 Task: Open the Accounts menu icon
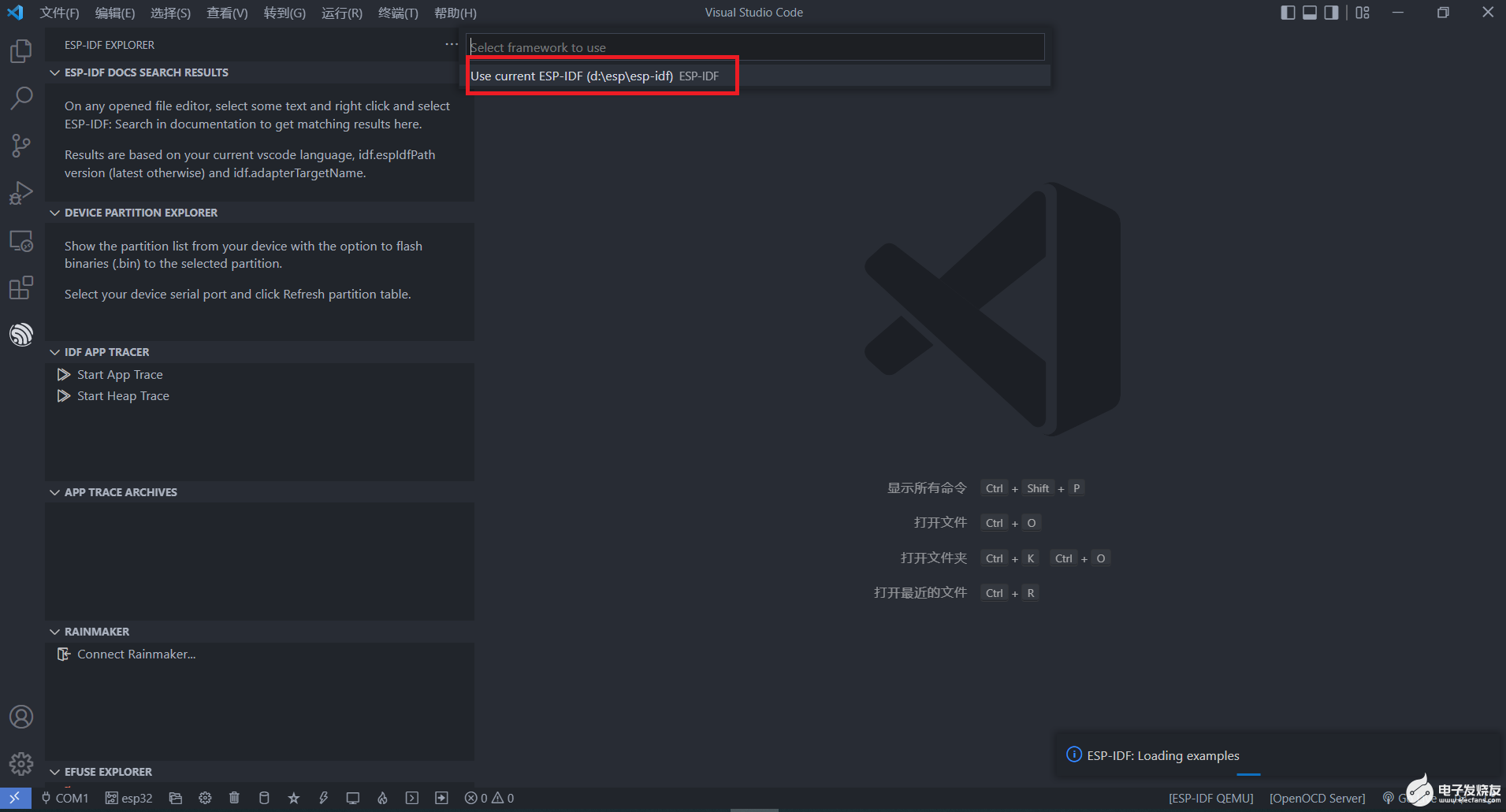tap(21, 717)
